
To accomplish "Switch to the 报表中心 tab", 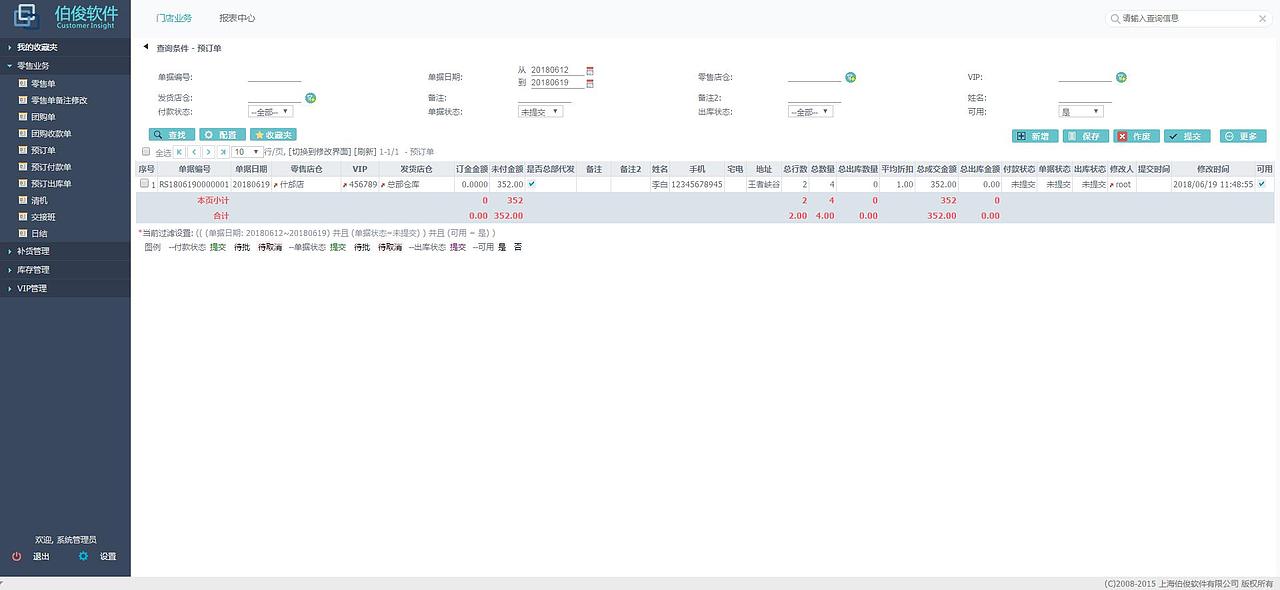I will (x=240, y=16).
